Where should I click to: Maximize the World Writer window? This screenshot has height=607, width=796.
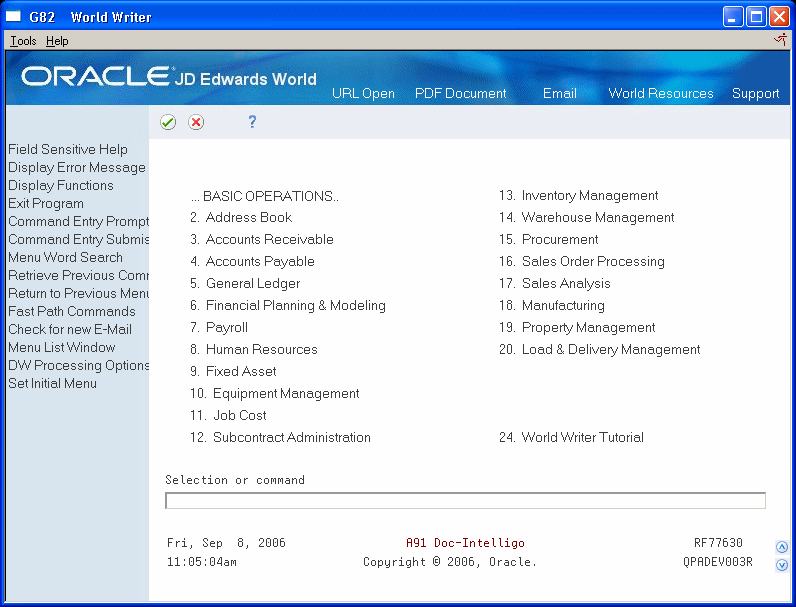click(756, 17)
